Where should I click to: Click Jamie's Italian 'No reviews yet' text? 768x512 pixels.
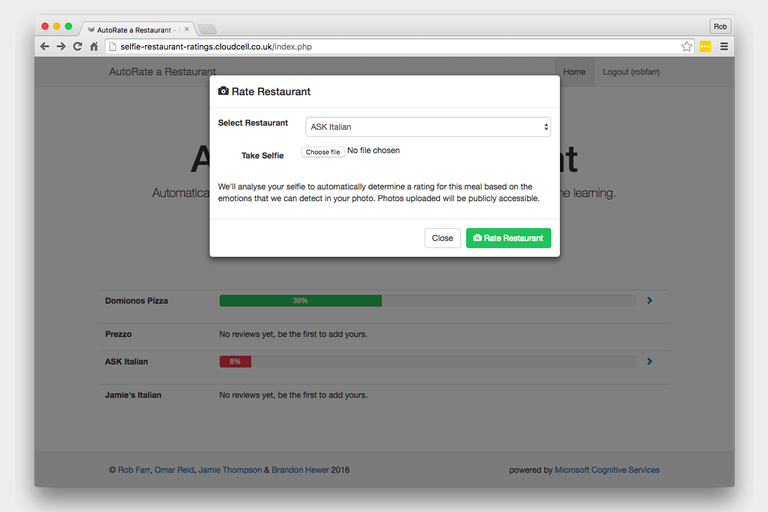tap(293, 395)
